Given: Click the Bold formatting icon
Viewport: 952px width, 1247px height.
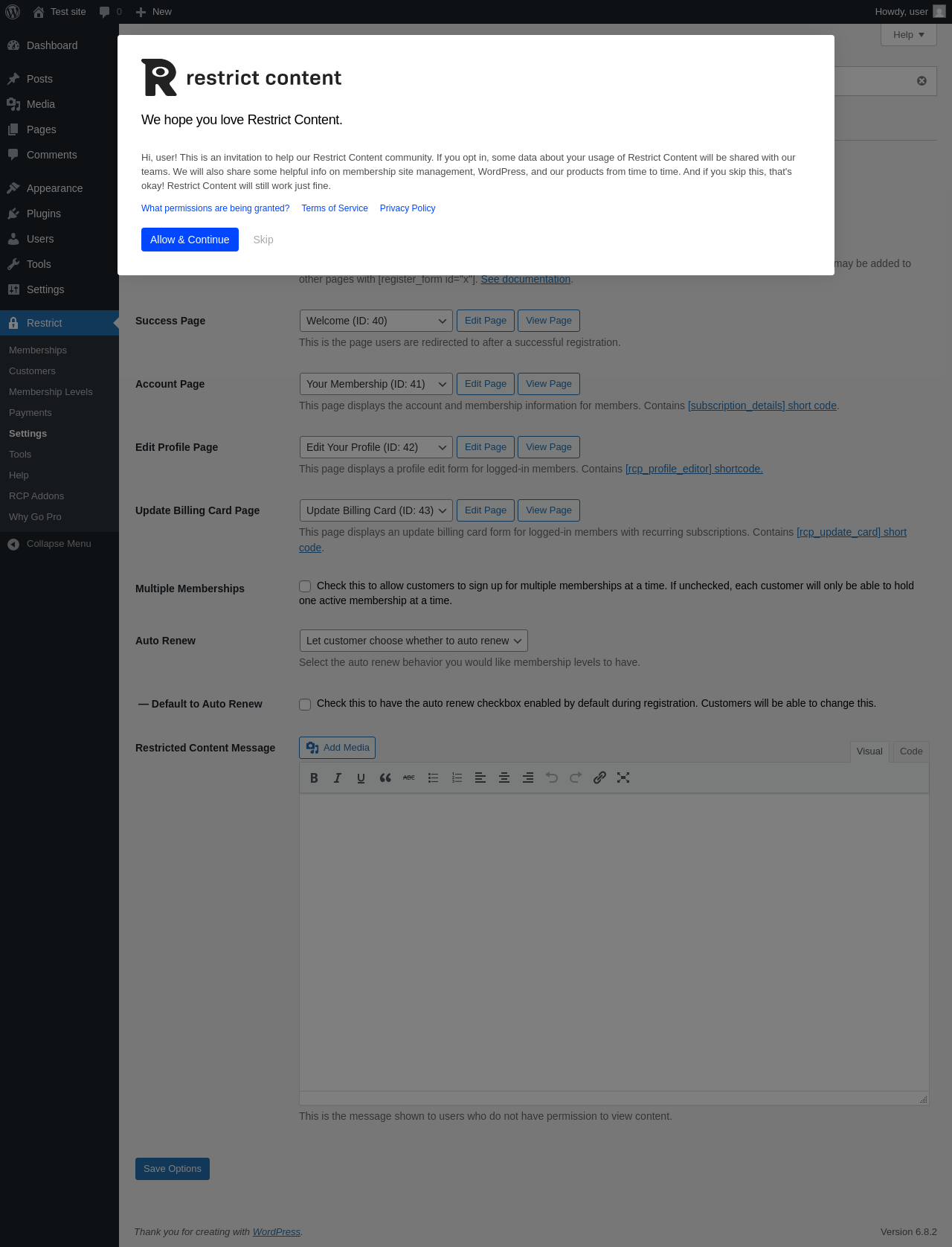Looking at the screenshot, I should point(314,778).
